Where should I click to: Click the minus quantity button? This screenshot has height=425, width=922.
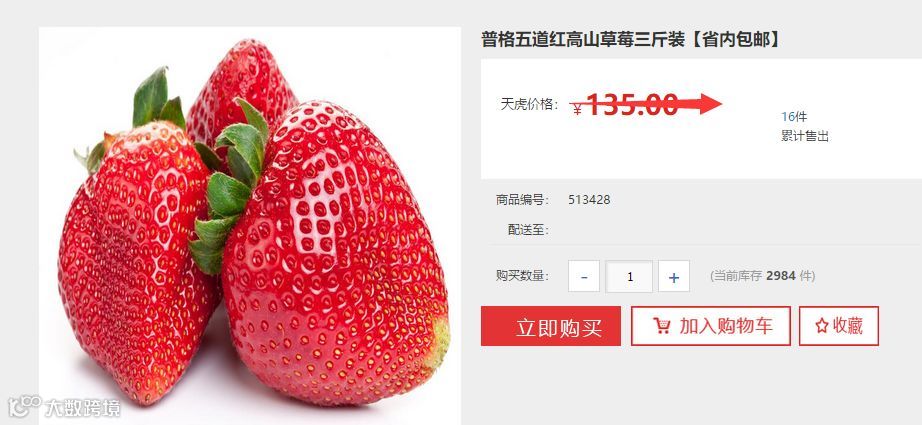(584, 276)
